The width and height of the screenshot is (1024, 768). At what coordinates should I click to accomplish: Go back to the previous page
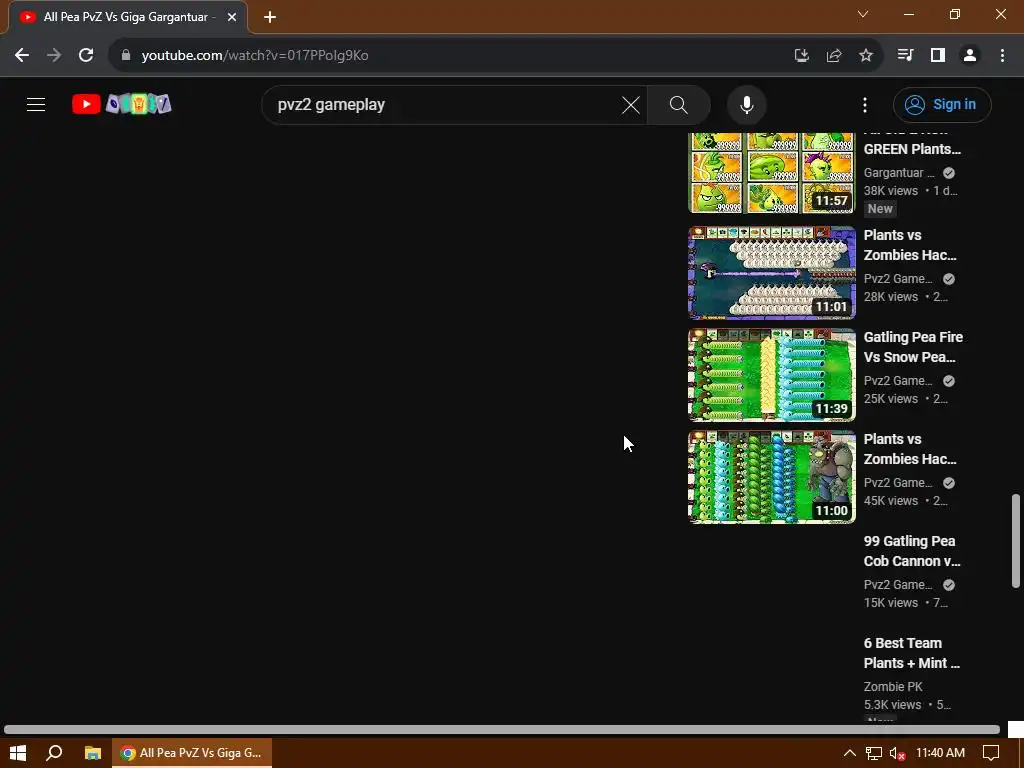(22, 56)
